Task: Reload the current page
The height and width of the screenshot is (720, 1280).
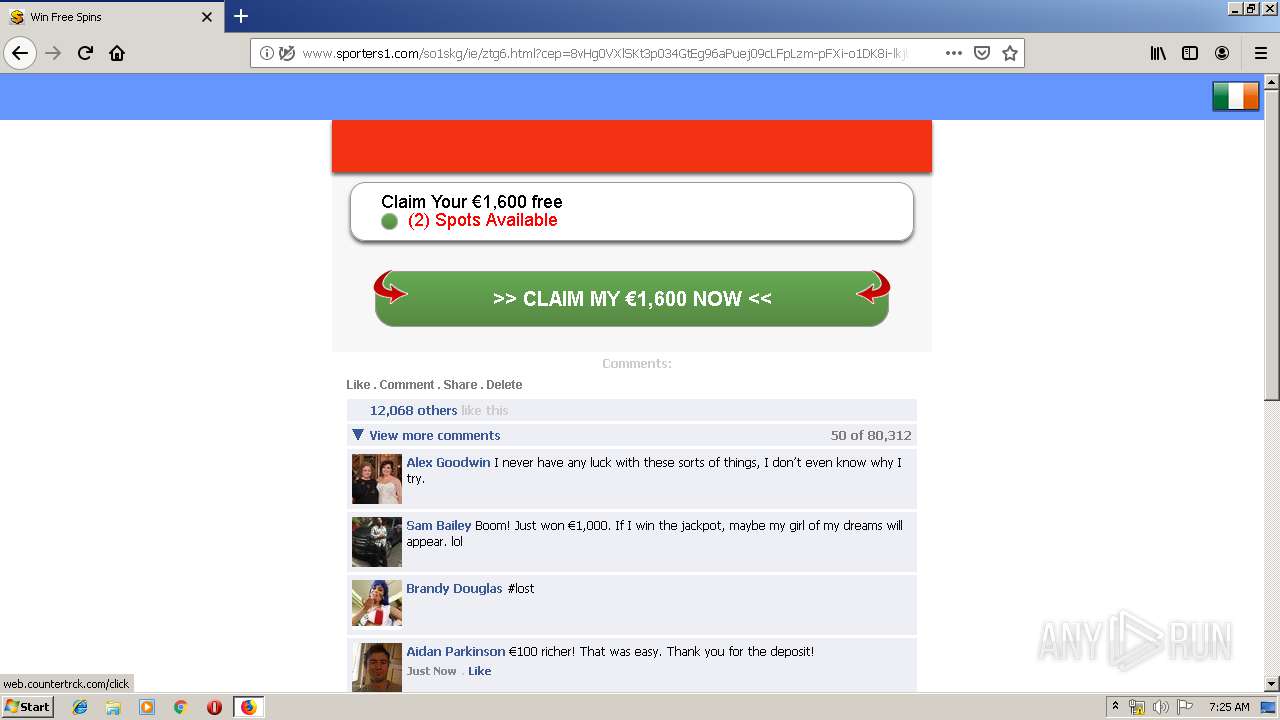Action: pyautogui.click(x=86, y=53)
